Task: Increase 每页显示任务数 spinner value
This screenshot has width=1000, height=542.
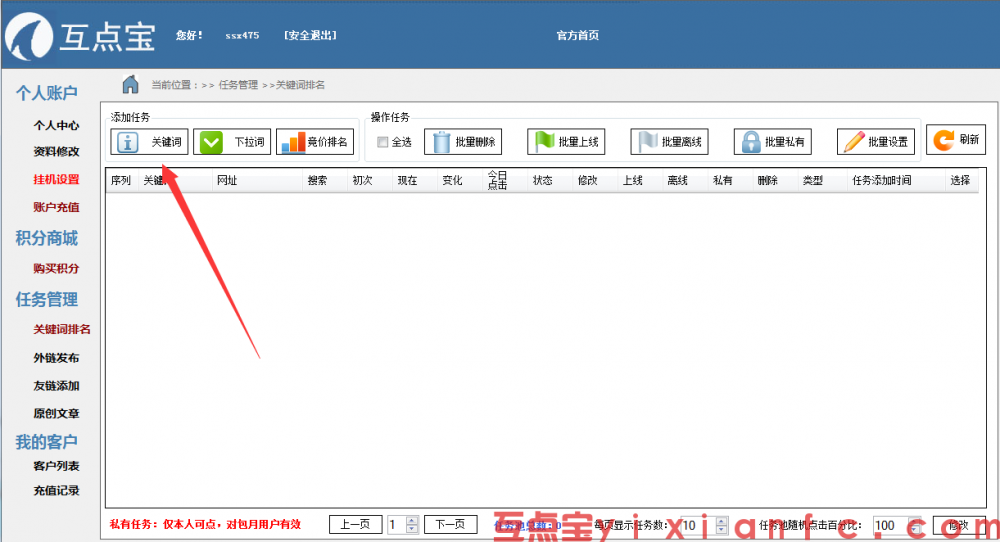Action: point(721,521)
